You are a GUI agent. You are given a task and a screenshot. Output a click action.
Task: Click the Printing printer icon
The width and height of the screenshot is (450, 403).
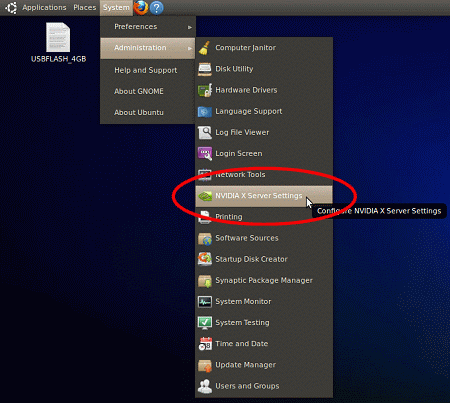pyautogui.click(x=204, y=217)
